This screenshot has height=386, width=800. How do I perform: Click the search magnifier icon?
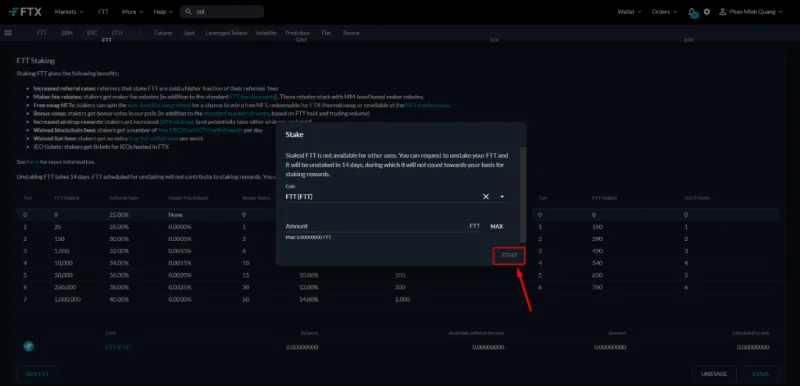[x=188, y=12]
